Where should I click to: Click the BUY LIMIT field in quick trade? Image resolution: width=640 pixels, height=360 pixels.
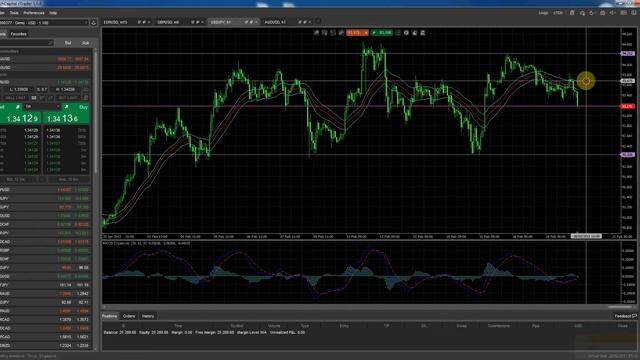(68, 98)
